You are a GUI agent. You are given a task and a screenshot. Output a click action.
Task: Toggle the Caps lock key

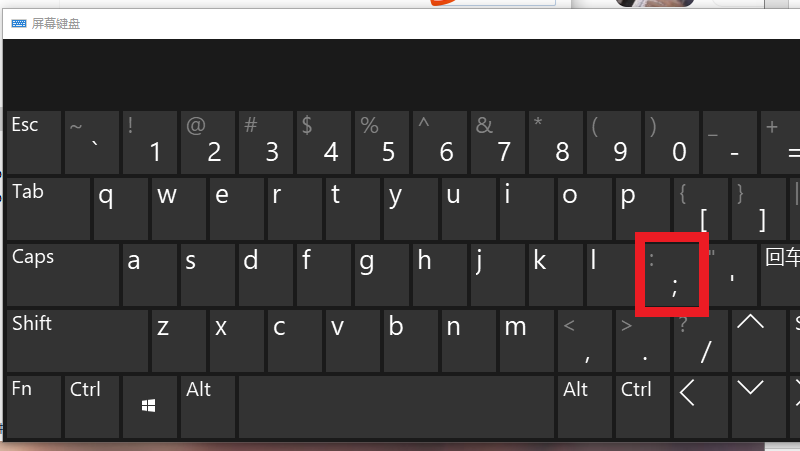[x=63, y=275]
